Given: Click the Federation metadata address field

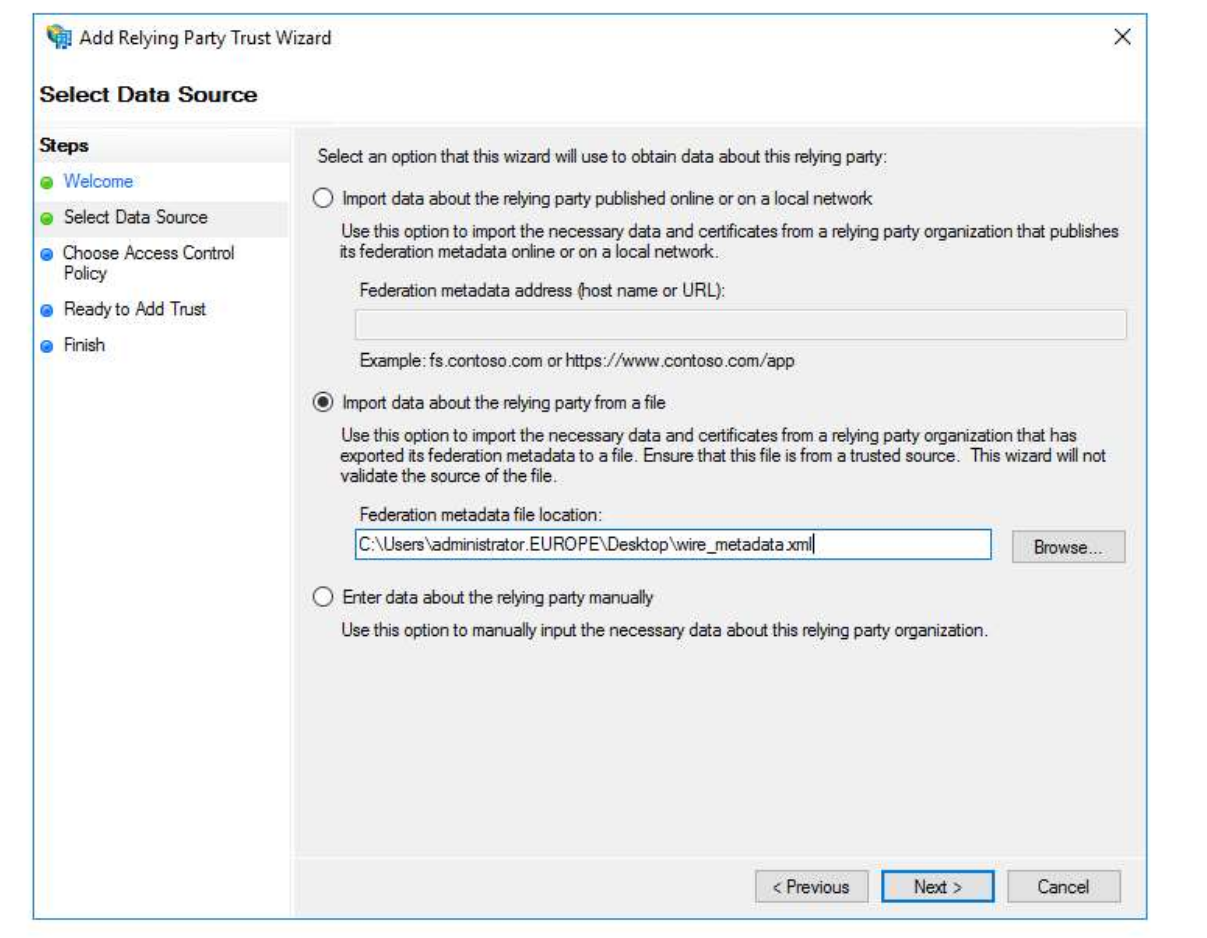Looking at the screenshot, I should click(740, 325).
